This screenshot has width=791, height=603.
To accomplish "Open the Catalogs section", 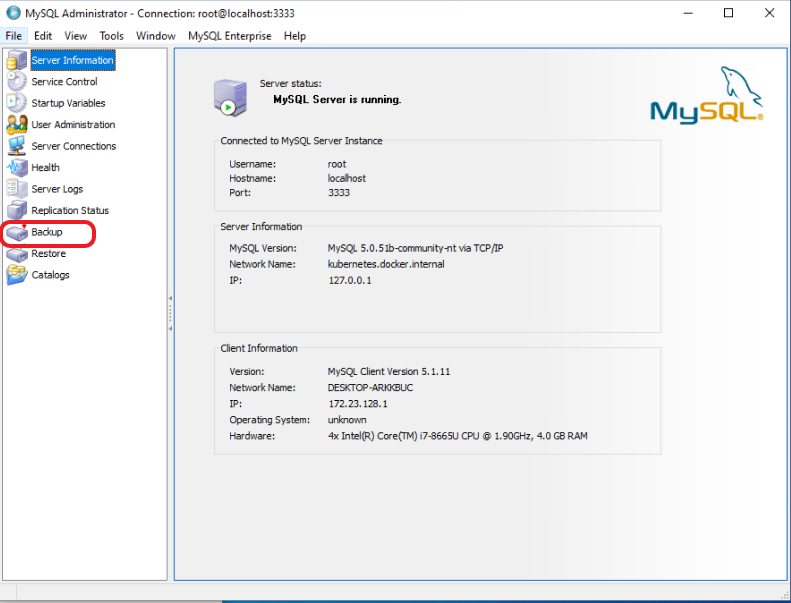I will pos(50,275).
